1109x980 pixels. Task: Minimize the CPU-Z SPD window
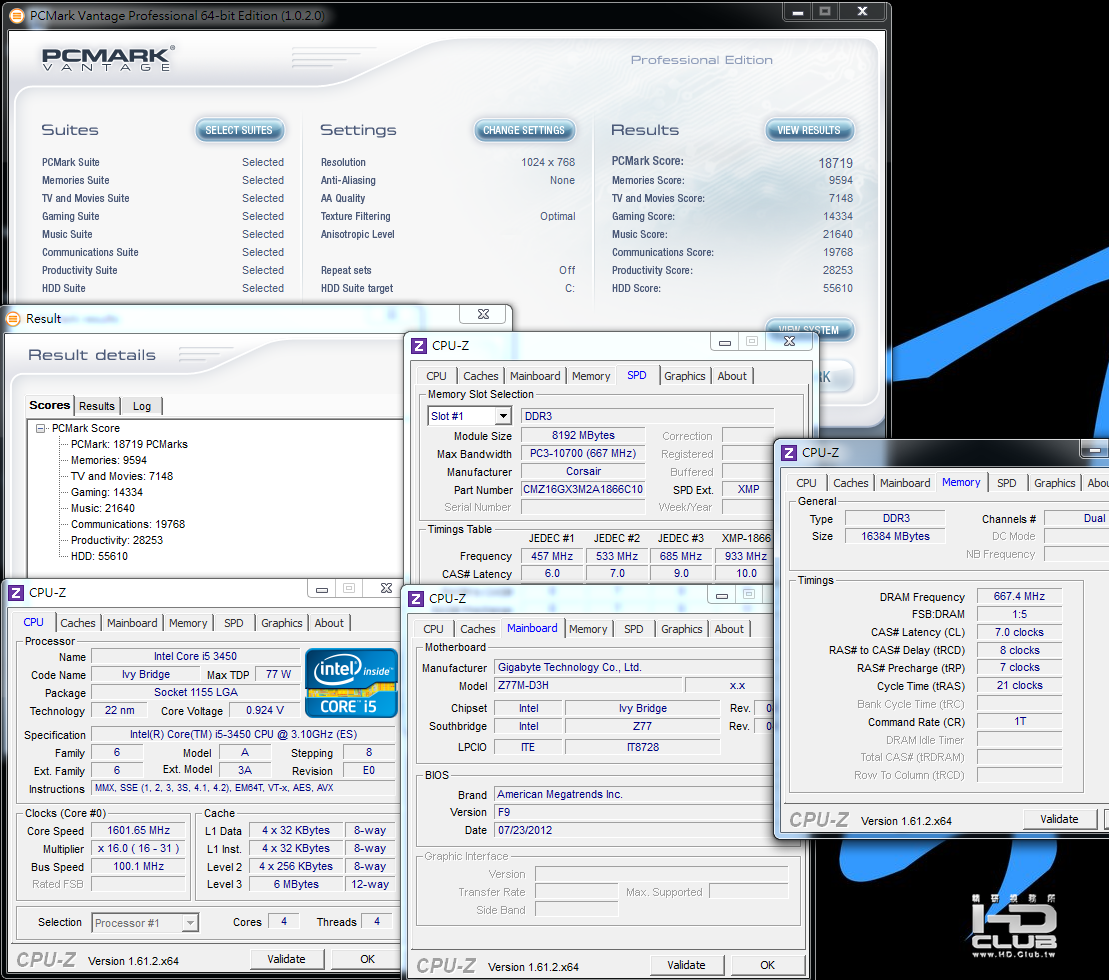(724, 342)
